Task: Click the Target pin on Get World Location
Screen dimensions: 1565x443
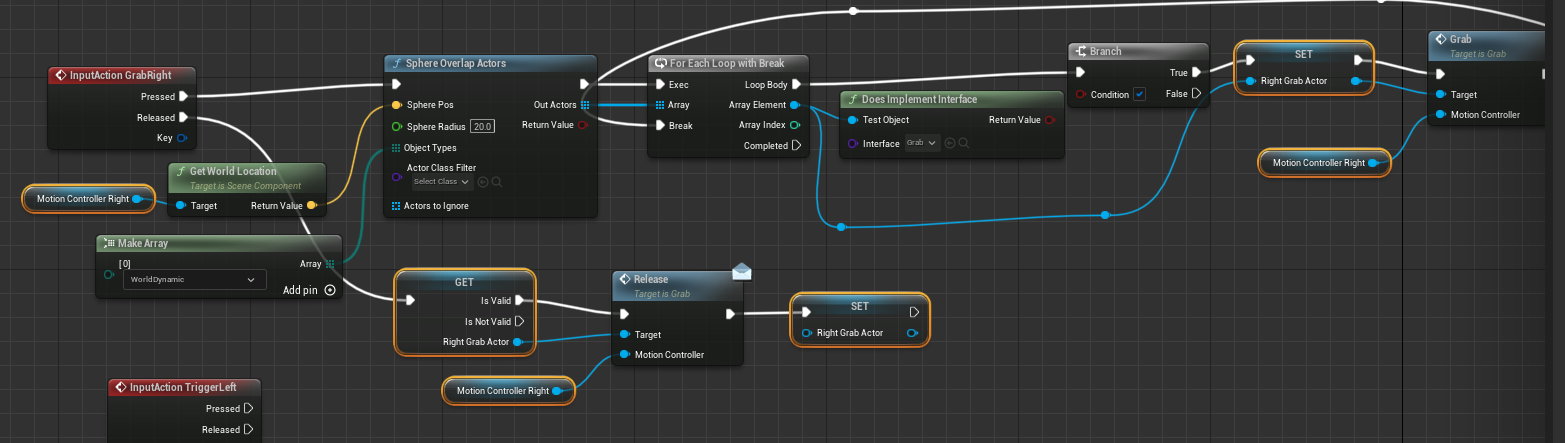Action: click(x=180, y=206)
